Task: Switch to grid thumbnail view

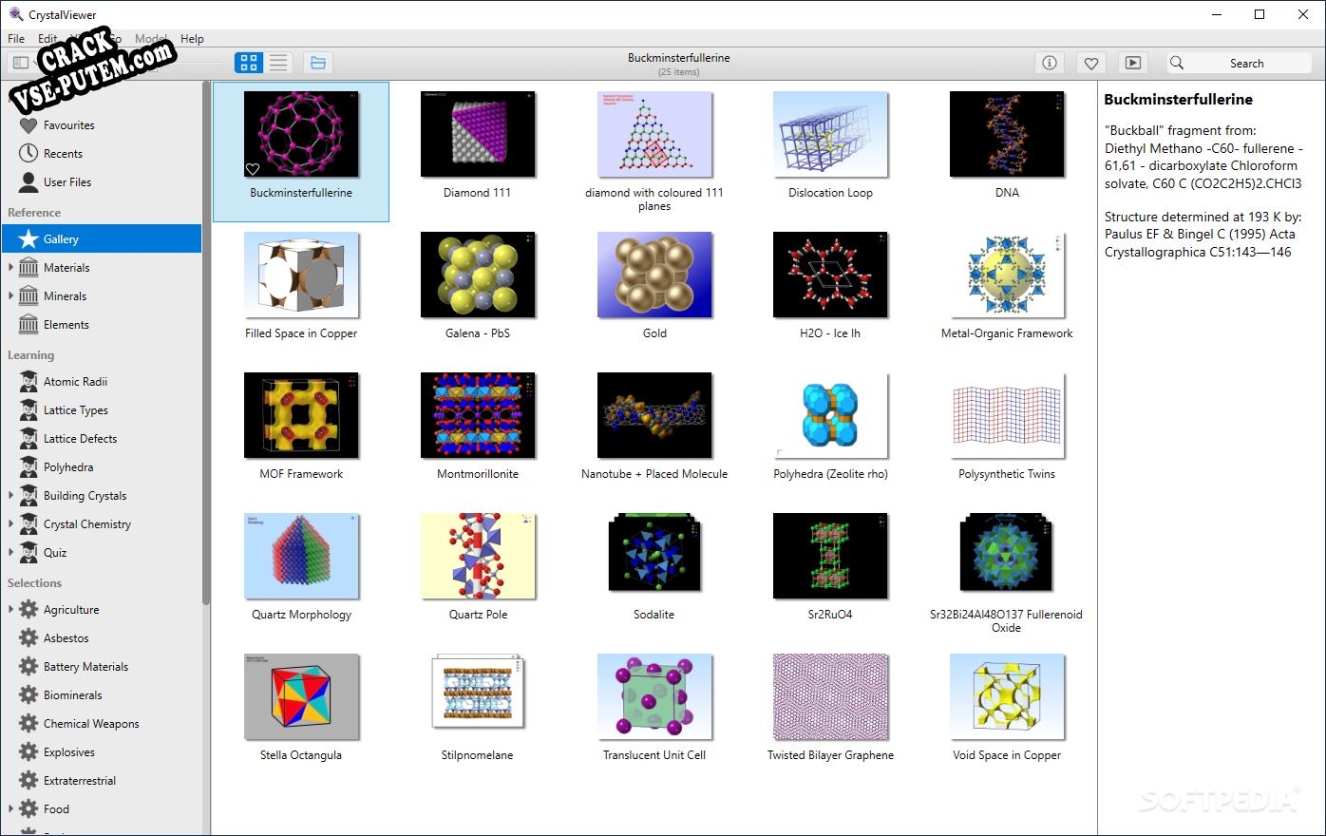Action: 249,63
